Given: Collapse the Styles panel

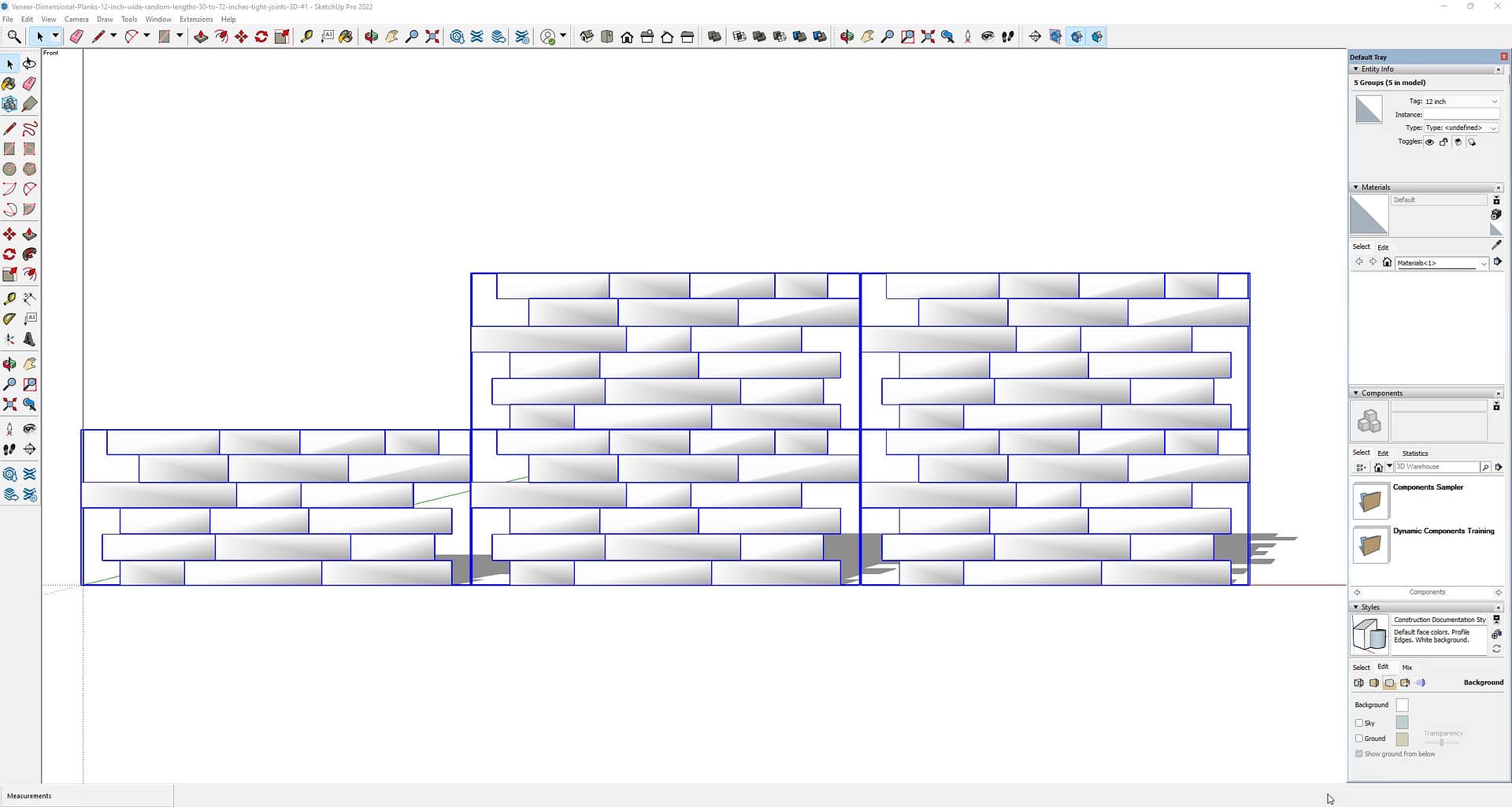Looking at the screenshot, I should [1355, 607].
